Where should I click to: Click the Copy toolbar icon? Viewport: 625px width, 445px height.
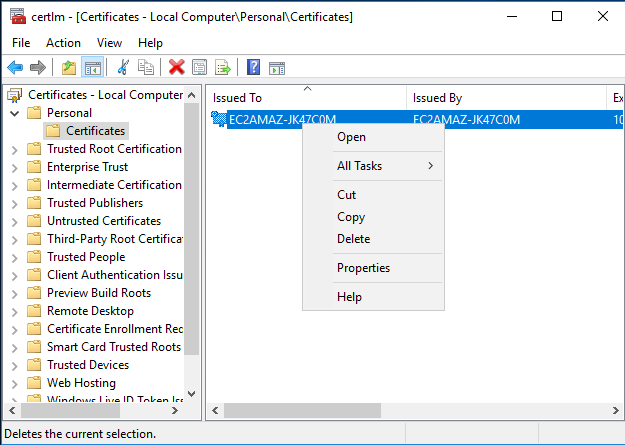click(146, 67)
